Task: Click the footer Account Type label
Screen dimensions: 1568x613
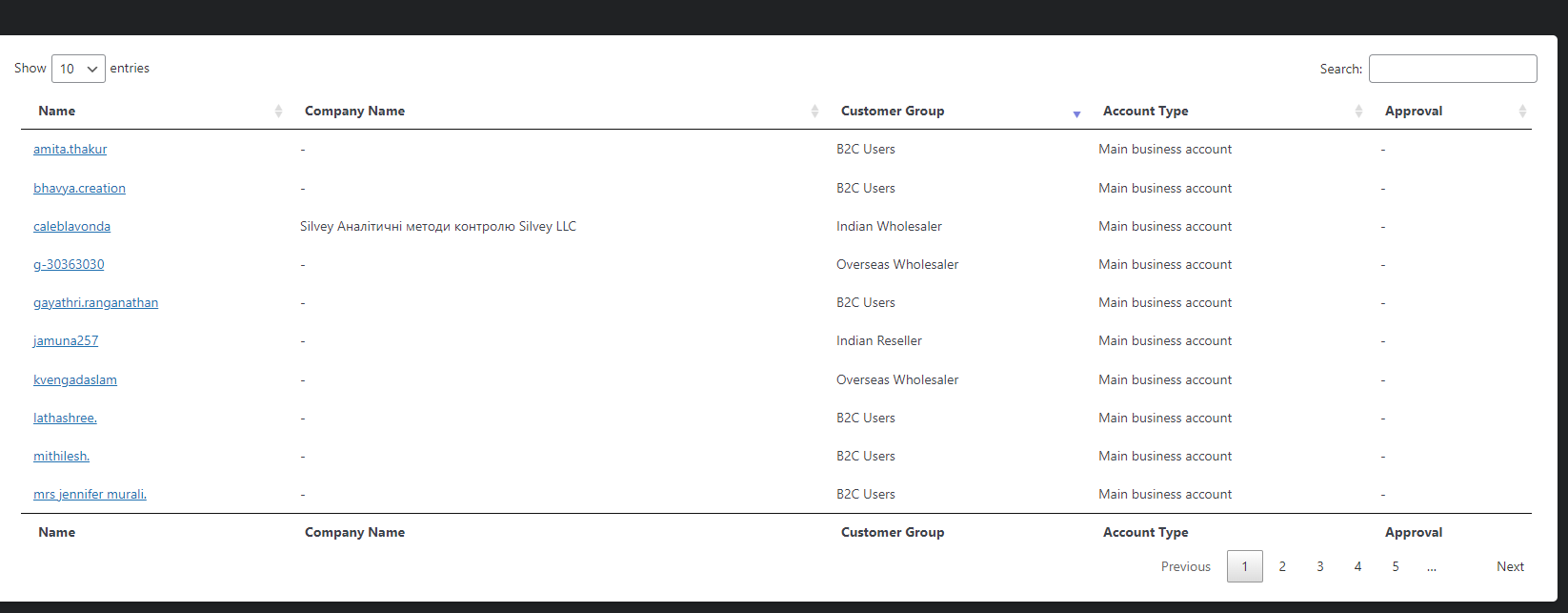Action: pos(1146,533)
